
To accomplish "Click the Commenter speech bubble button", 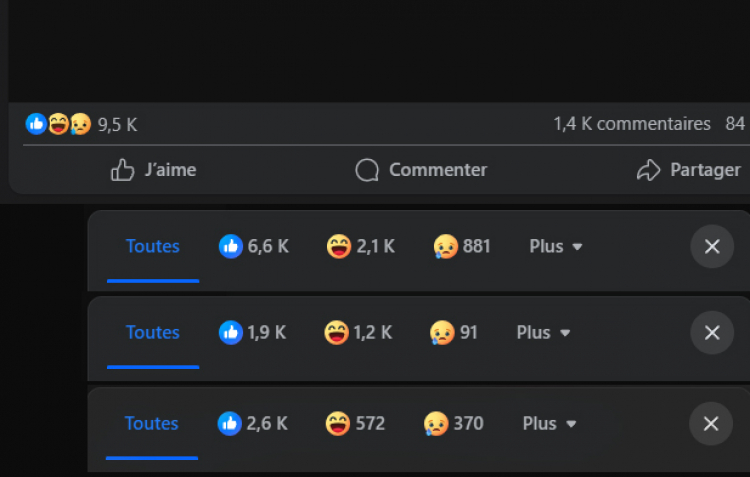I will pos(421,170).
